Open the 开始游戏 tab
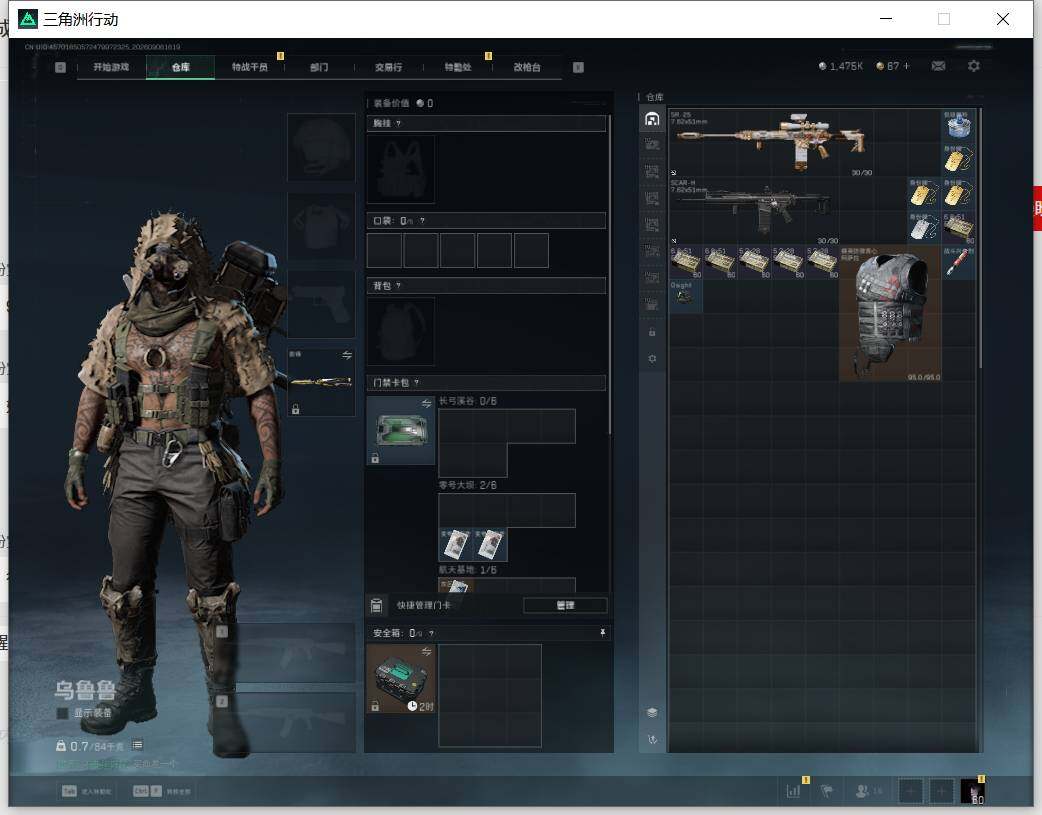1042x815 pixels. click(110, 67)
